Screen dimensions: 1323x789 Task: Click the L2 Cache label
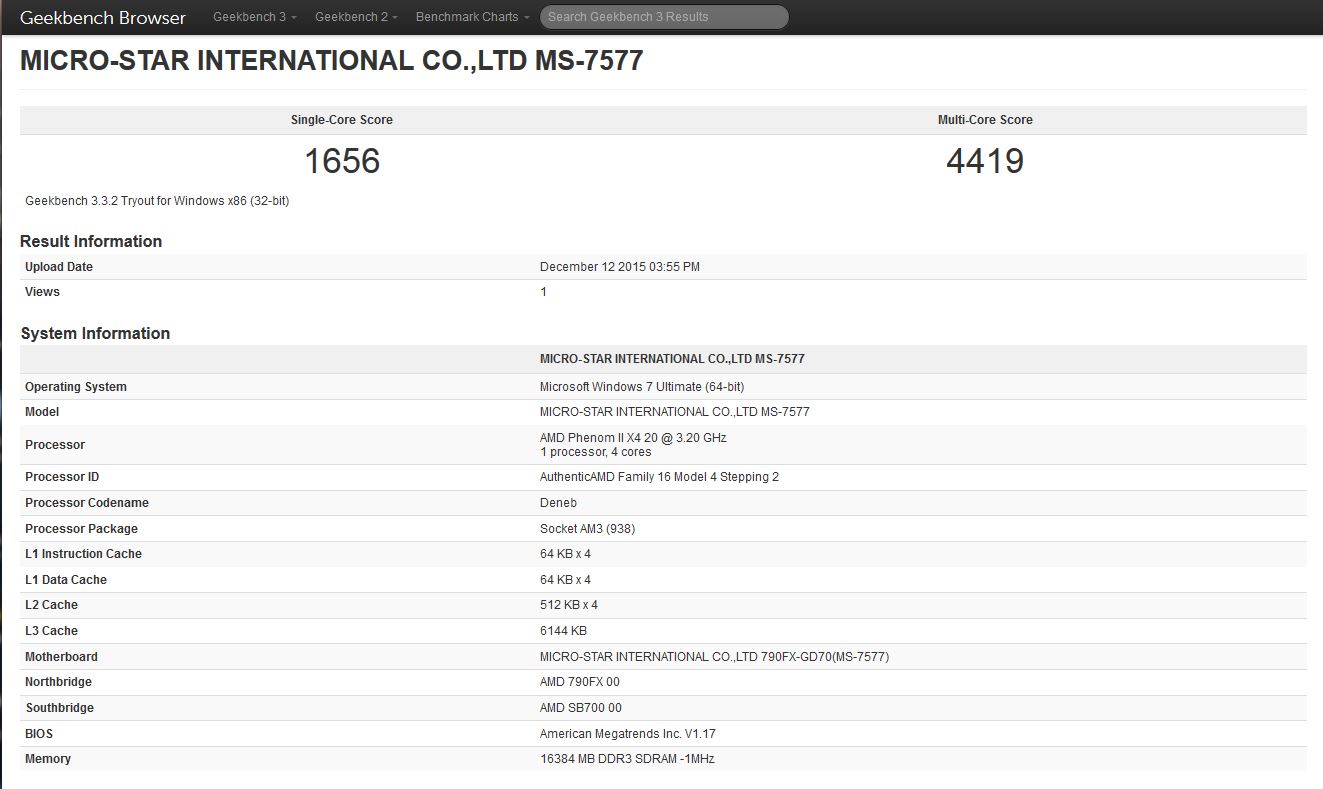pos(51,605)
